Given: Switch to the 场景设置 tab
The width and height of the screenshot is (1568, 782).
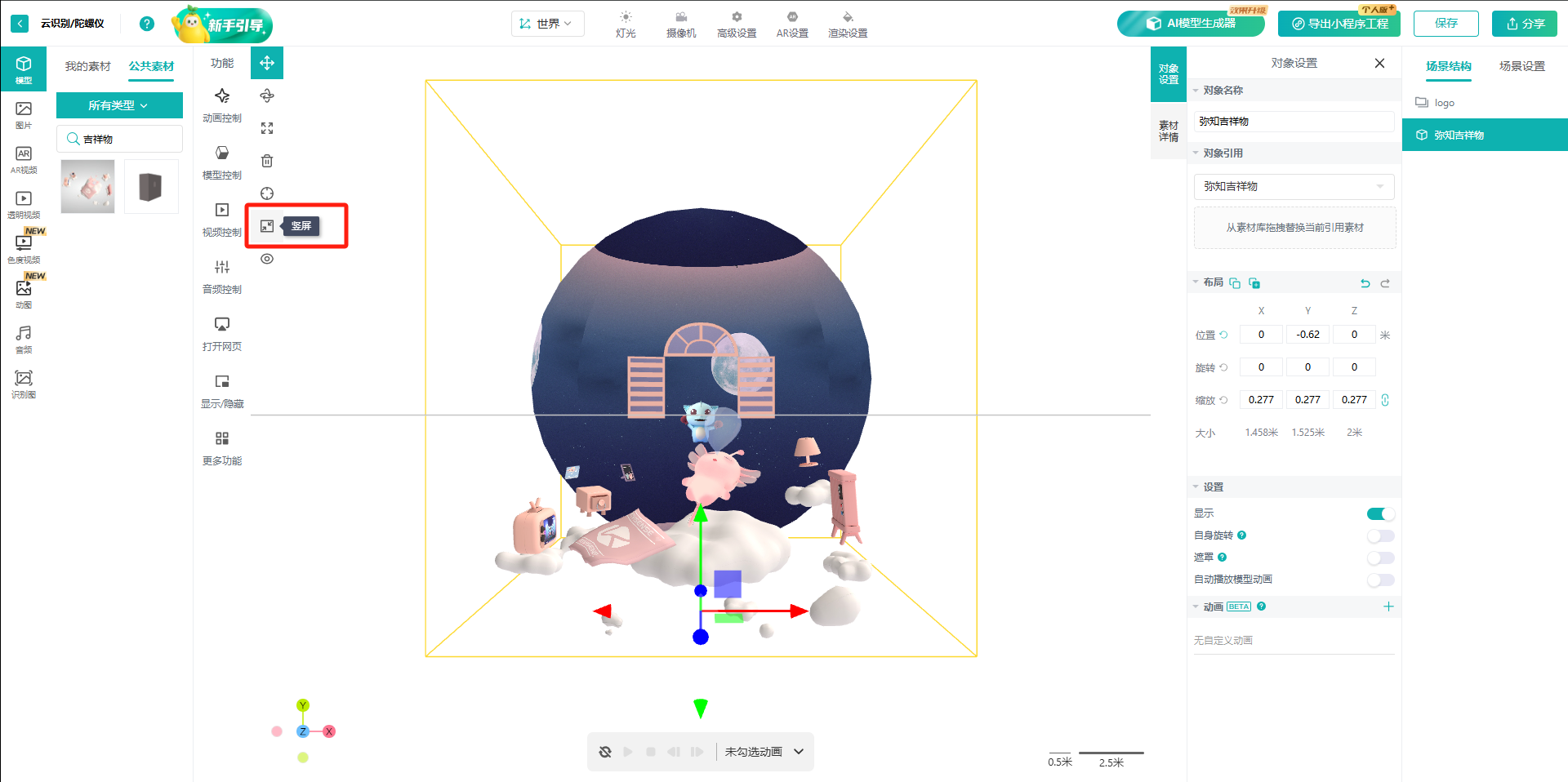Looking at the screenshot, I should (1521, 66).
